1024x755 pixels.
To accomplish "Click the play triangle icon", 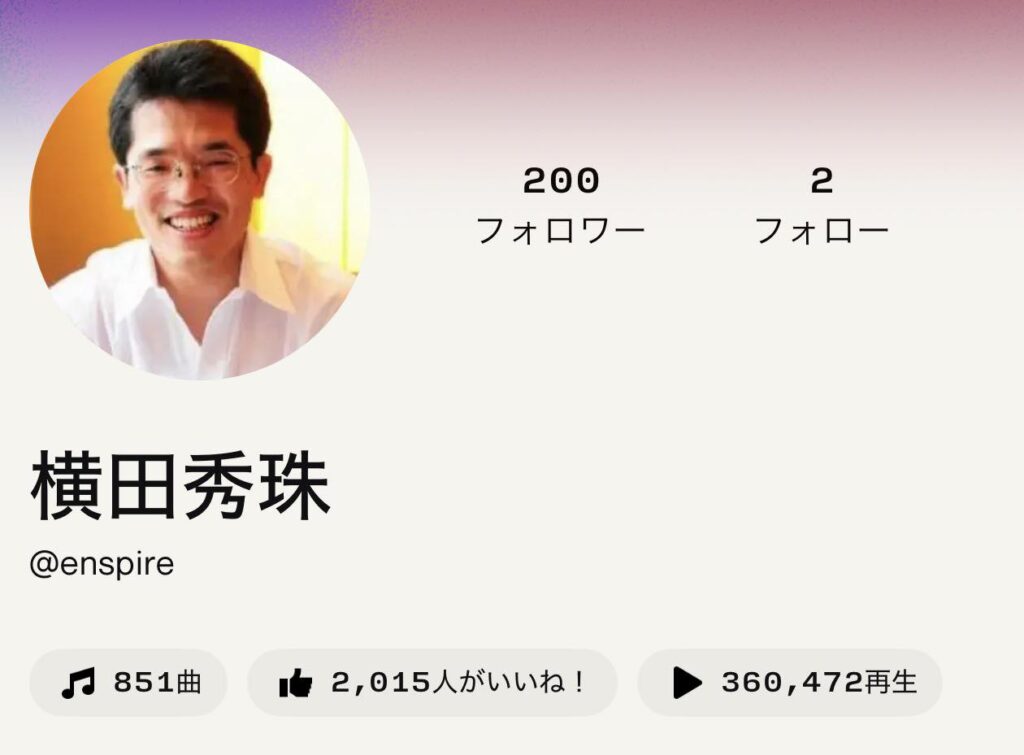I will (687, 683).
